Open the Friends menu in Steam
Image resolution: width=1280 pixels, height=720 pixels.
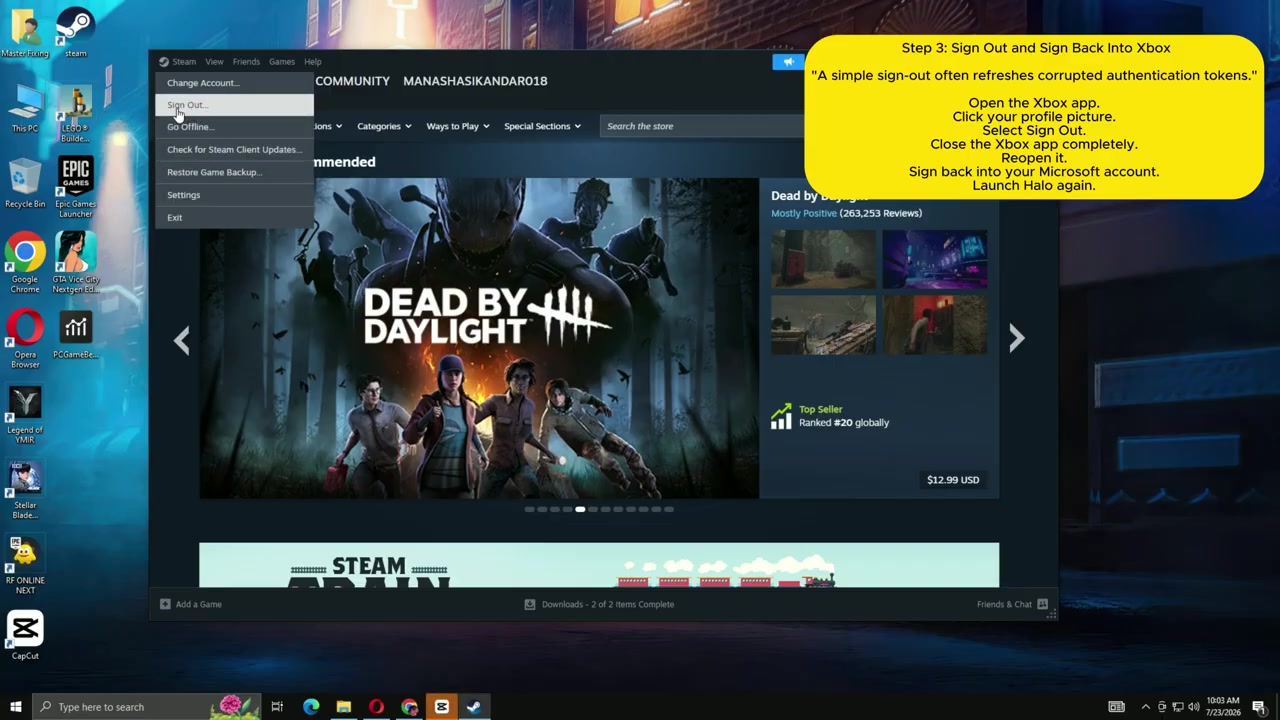tap(246, 62)
